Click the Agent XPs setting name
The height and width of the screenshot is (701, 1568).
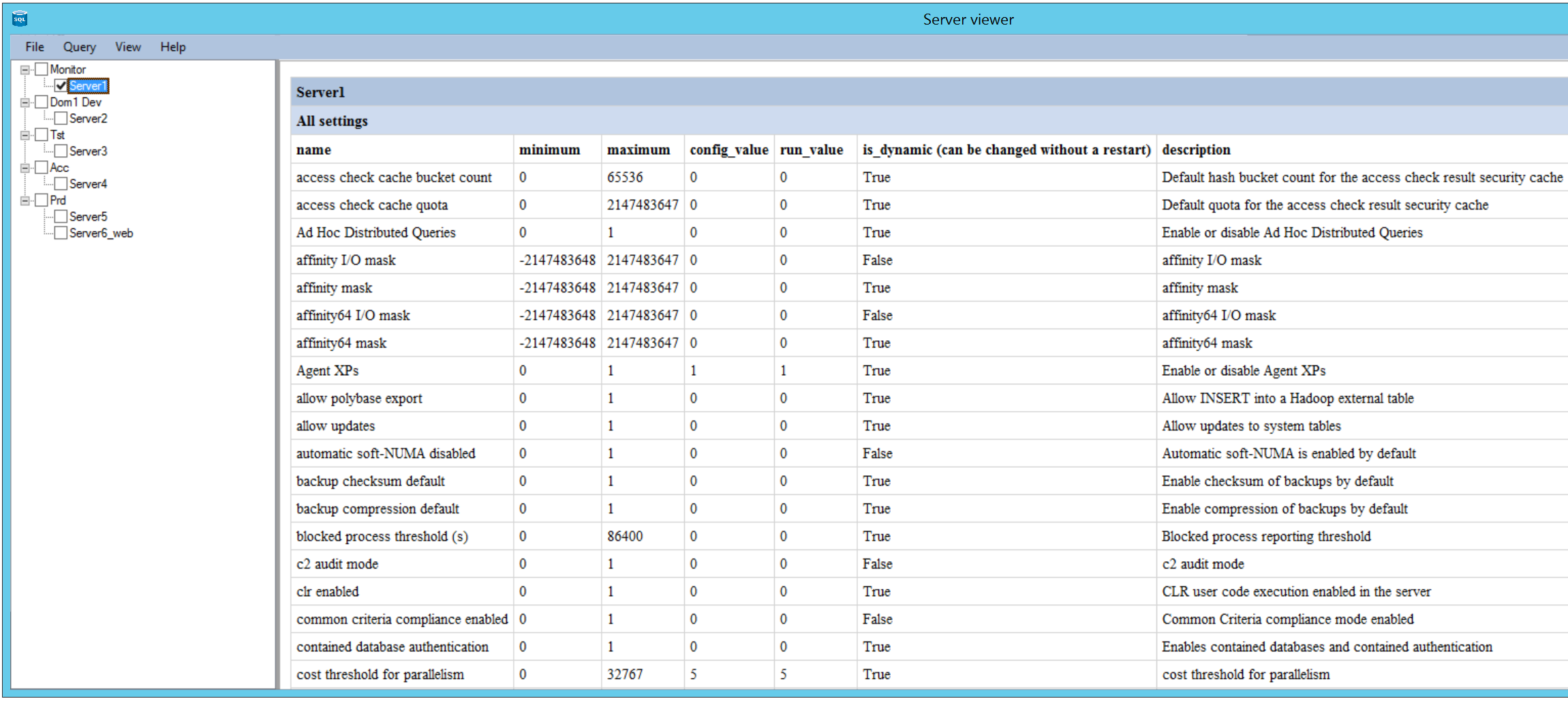coord(327,371)
